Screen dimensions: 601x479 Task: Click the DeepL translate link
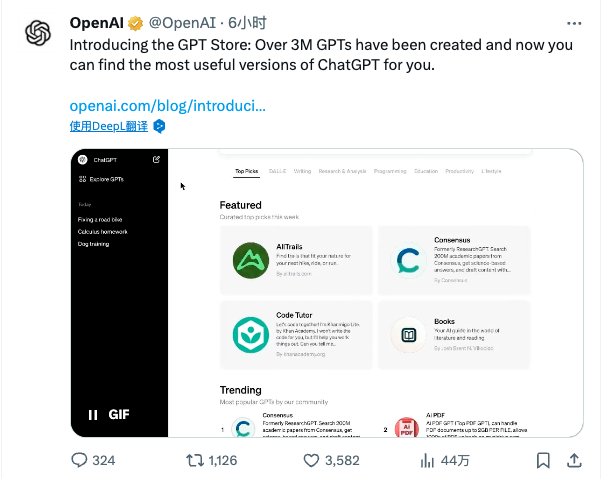(109, 126)
